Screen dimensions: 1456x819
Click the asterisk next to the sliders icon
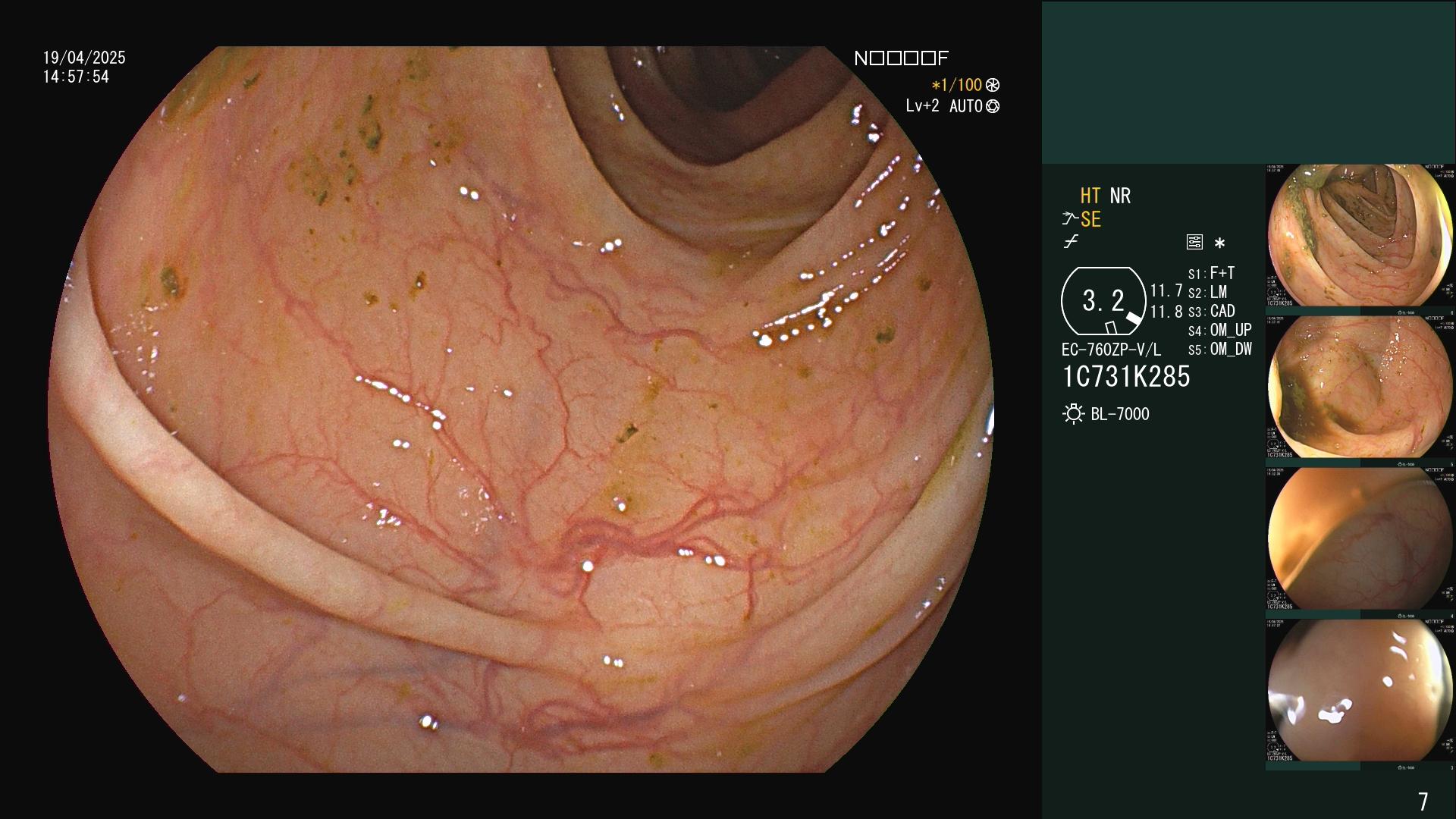1219,243
